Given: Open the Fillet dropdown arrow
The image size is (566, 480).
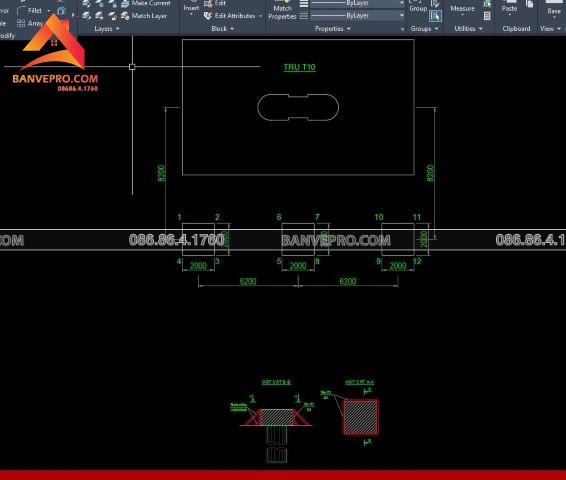Looking at the screenshot, I should [49, 10].
